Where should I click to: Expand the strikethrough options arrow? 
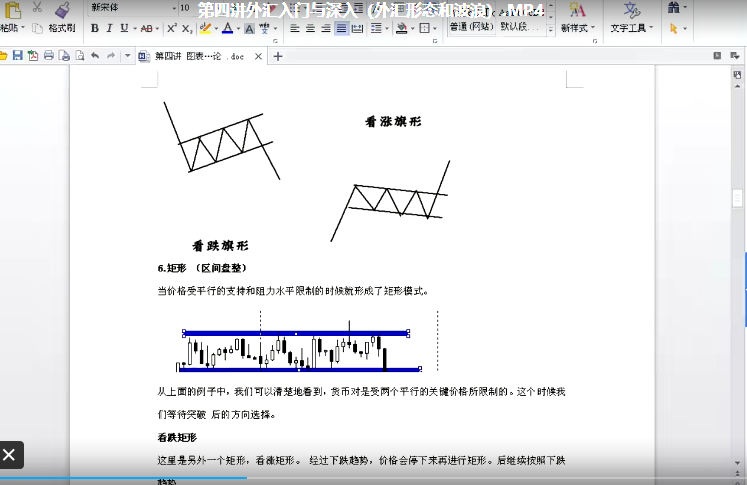157,29
